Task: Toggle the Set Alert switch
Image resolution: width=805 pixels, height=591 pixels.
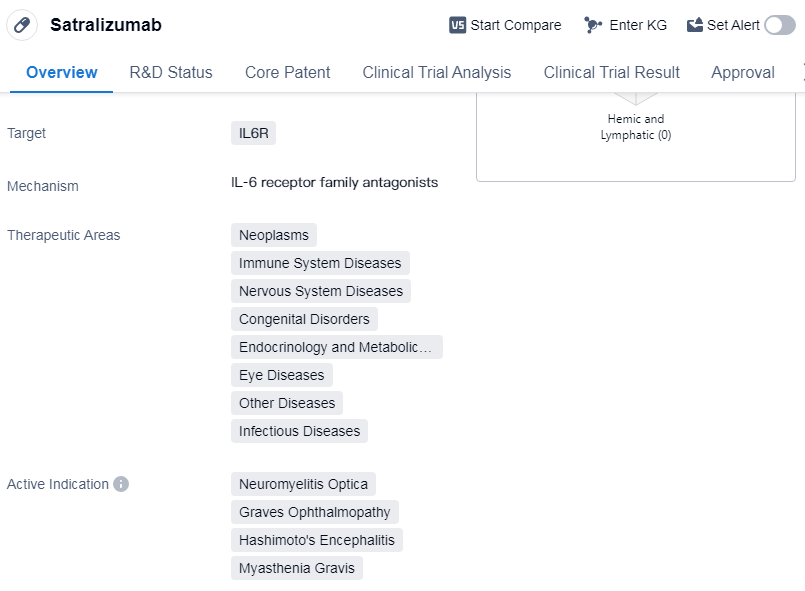Action: 779,25
